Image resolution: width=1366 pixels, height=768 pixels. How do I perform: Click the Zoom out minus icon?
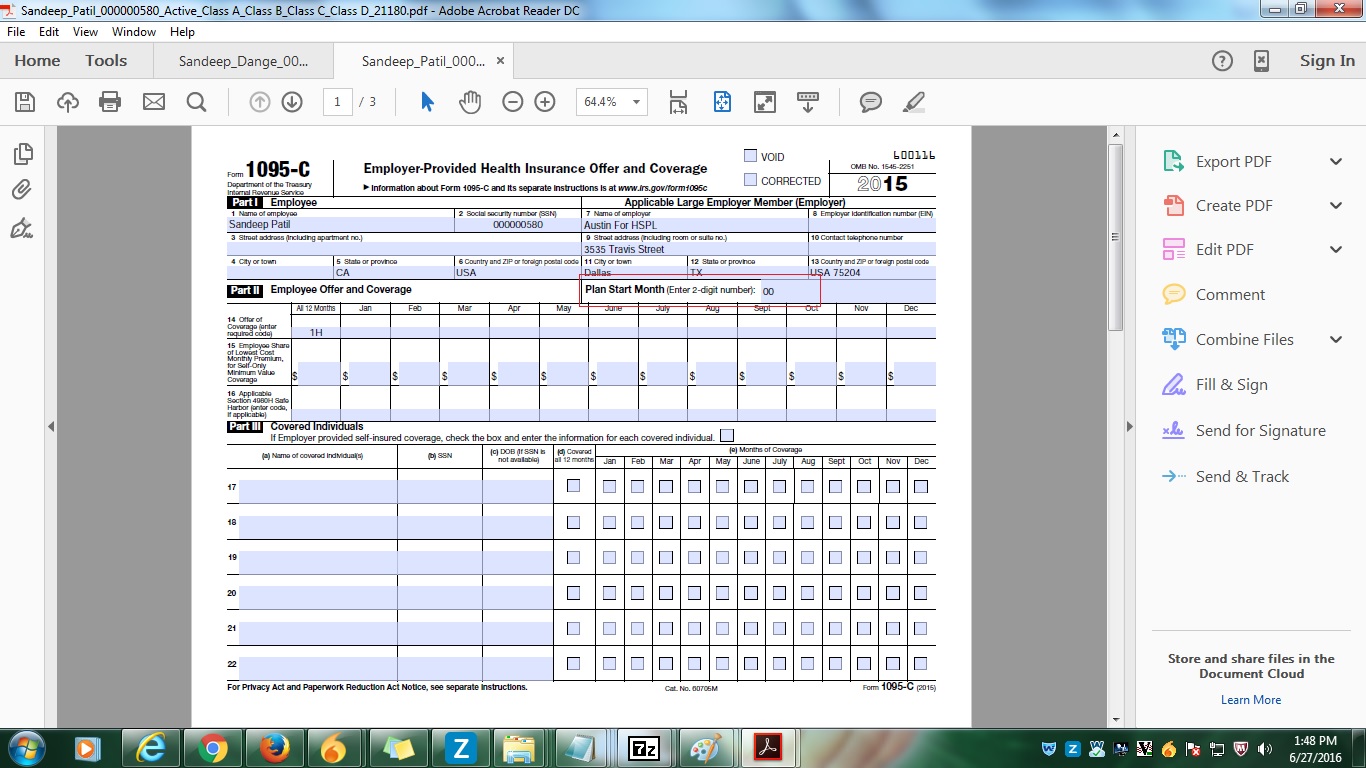pyautogui.click(x=513, y=102)
